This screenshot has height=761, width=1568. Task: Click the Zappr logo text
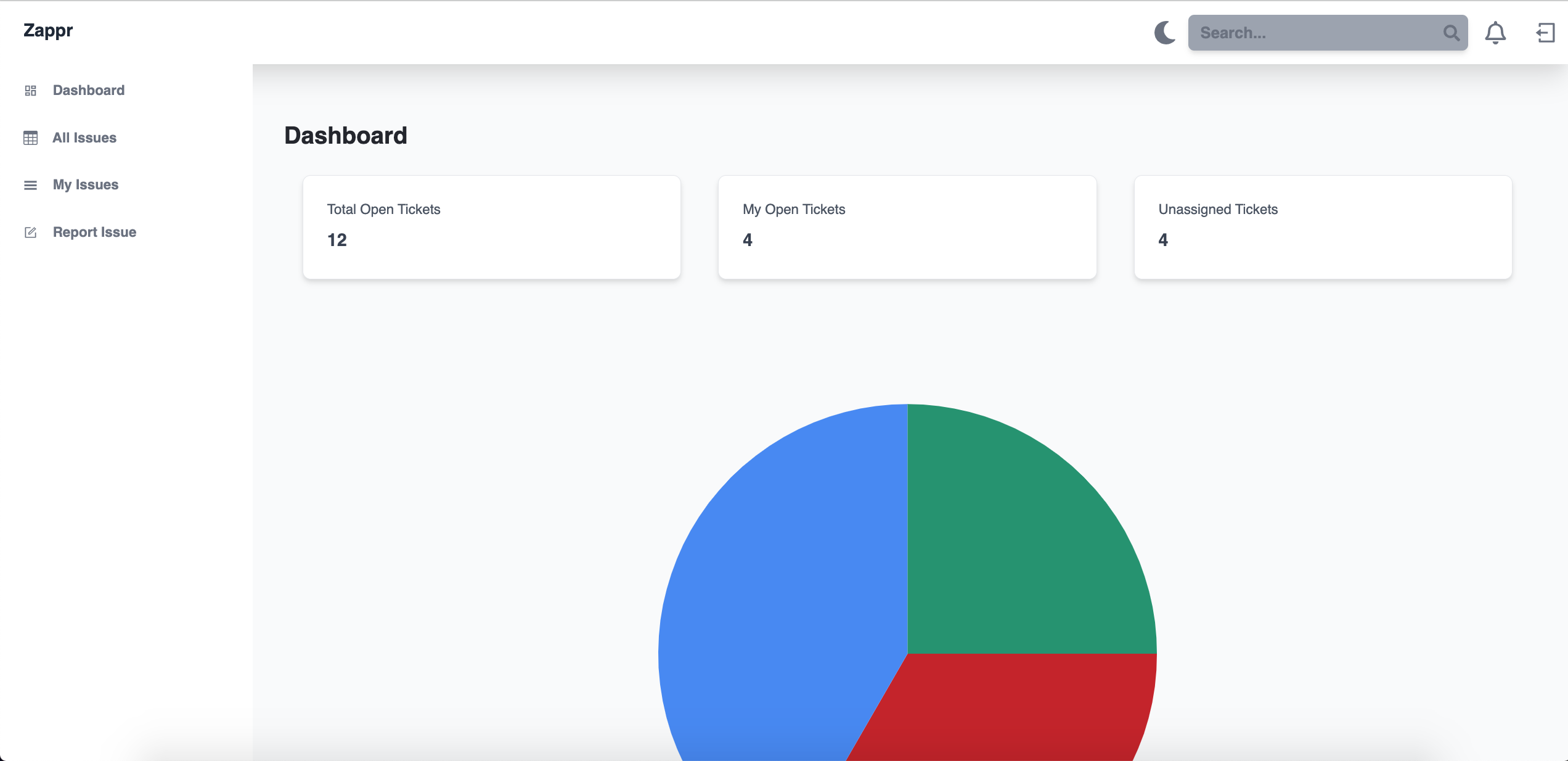point(48,30)
